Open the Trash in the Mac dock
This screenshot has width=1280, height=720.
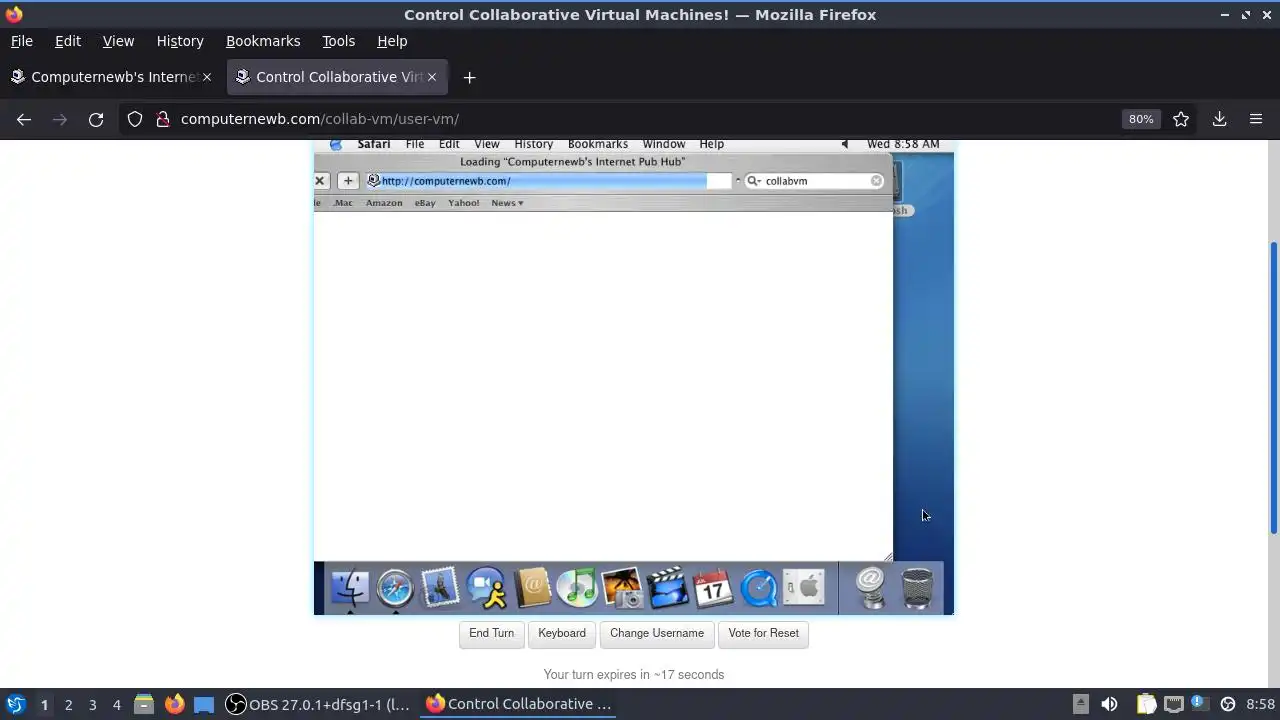tap(917, 588)
